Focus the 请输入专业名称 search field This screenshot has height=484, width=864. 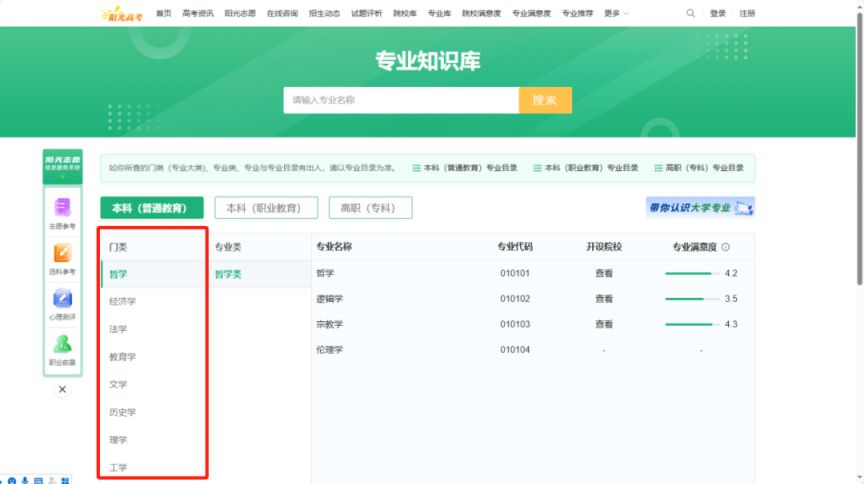400,100
